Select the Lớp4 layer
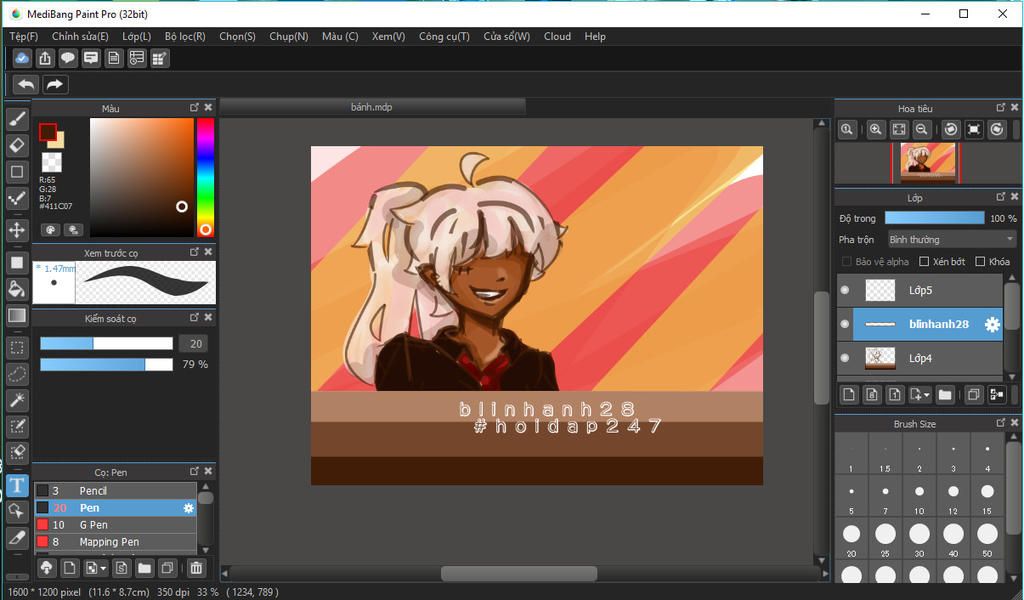This screenshot has height=600, width=1024. (x=920, y=358)
